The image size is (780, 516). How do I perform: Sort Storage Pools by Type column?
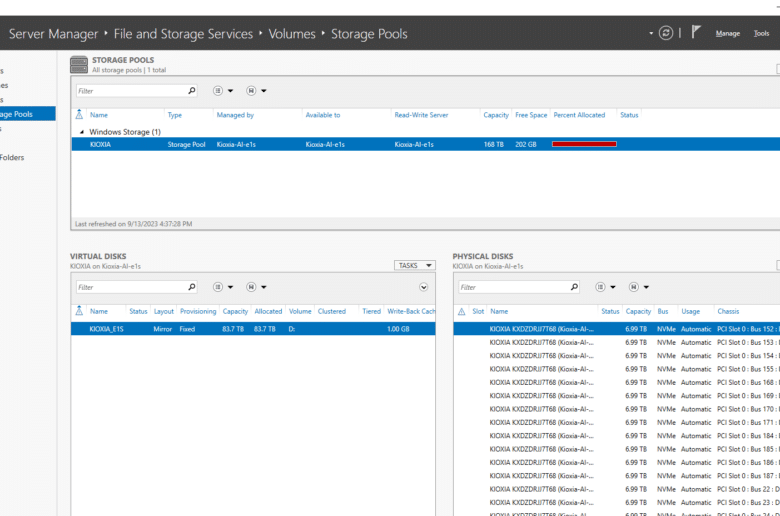coord(175,115)
